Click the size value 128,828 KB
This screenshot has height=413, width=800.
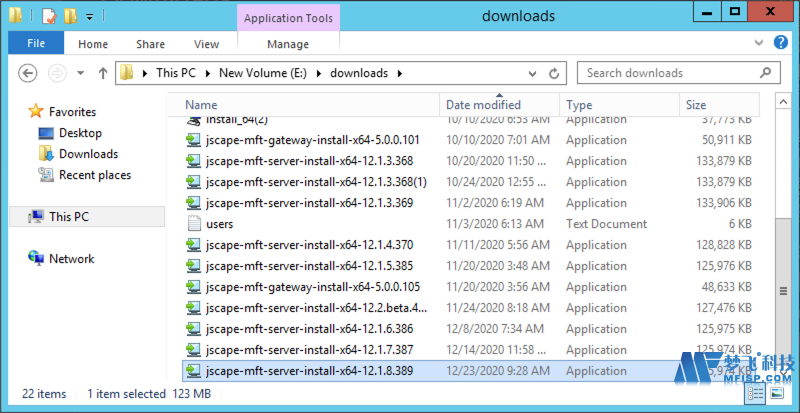723,245
